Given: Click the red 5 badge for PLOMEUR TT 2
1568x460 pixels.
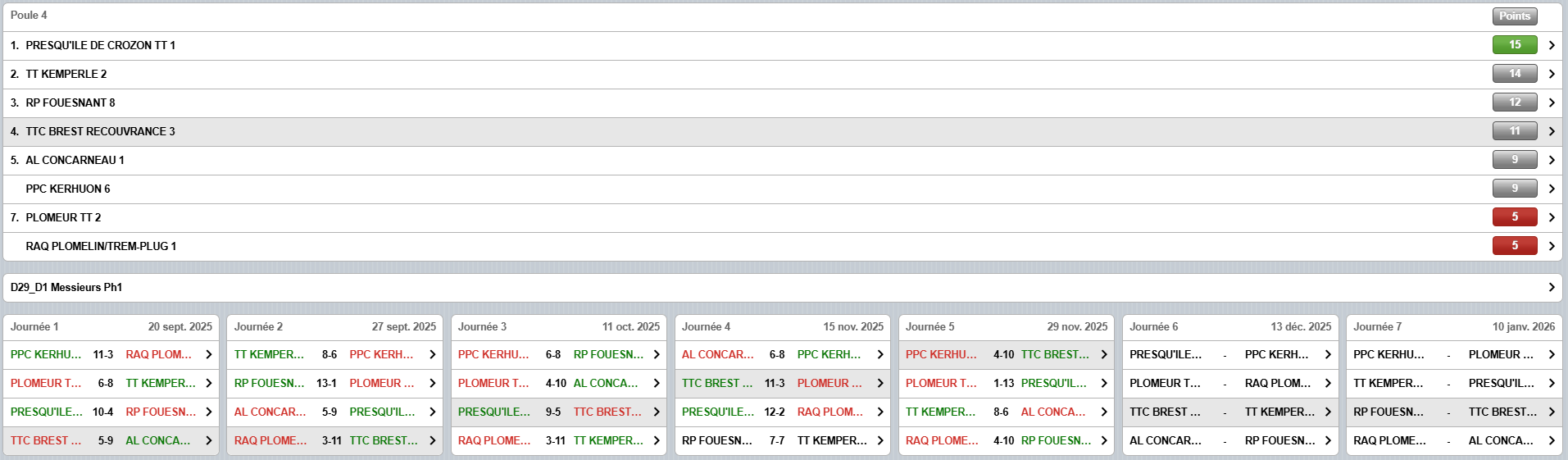Looking at the screenshot, I should pos(1514,217).
